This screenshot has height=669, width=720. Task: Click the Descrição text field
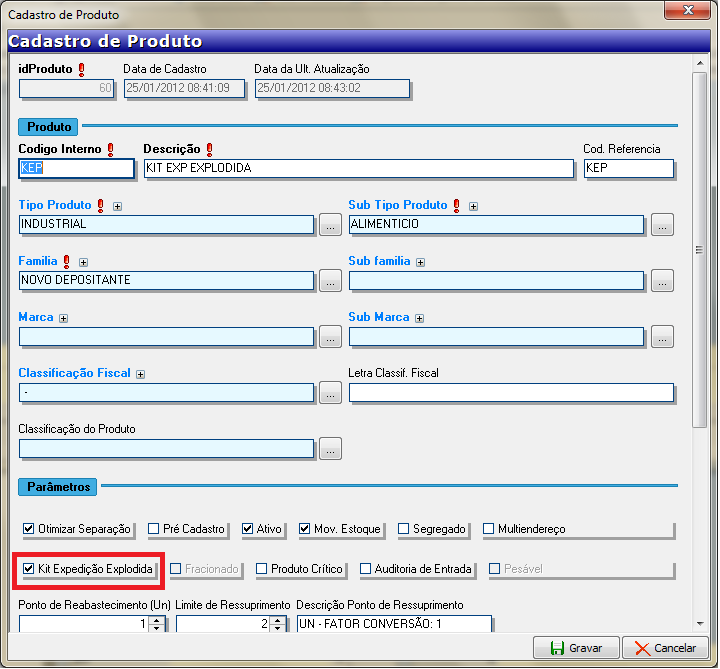pos(359,169)
